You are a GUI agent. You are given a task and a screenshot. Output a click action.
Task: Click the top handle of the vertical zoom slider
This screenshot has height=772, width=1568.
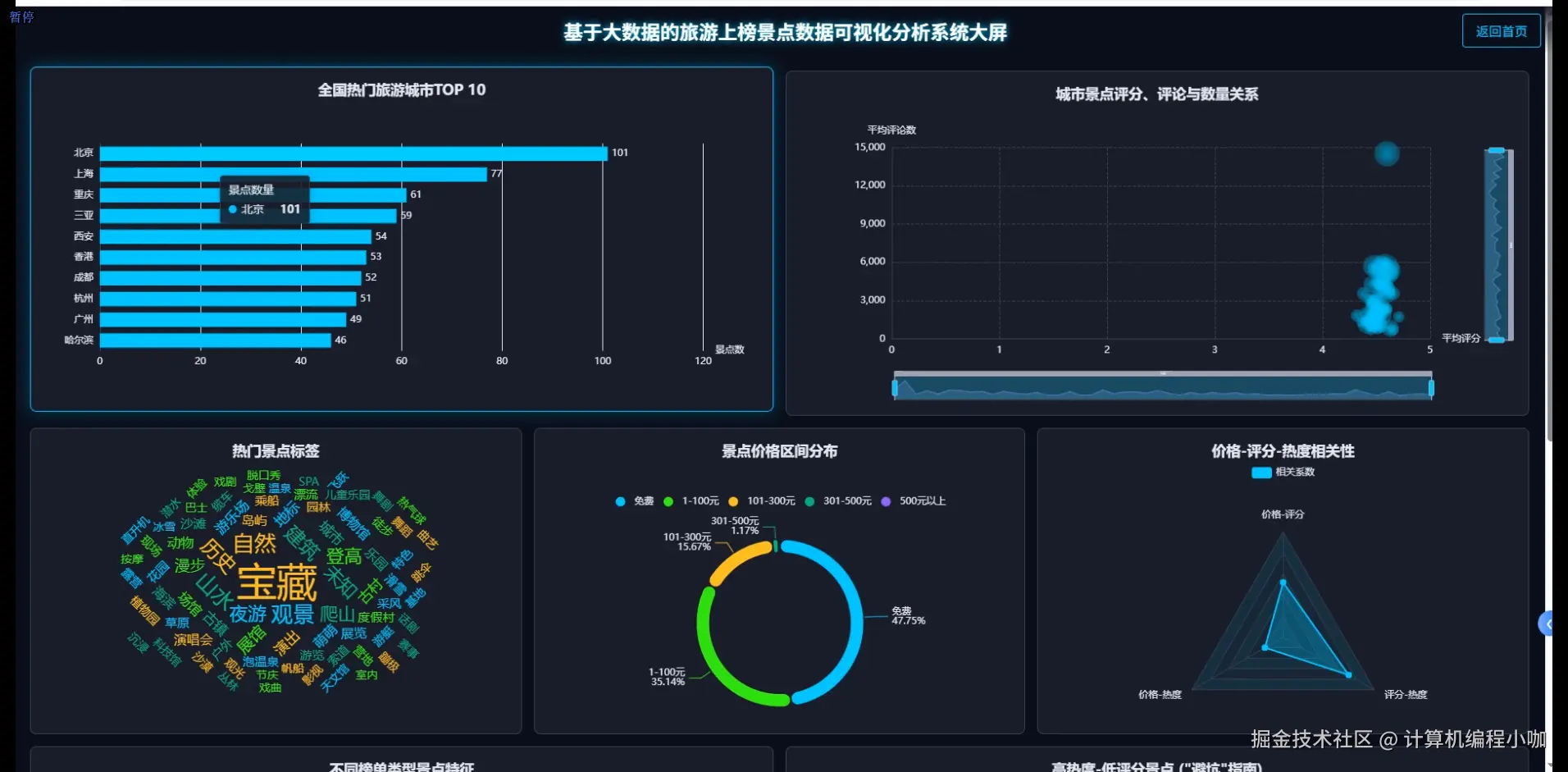pos(1497,150)
